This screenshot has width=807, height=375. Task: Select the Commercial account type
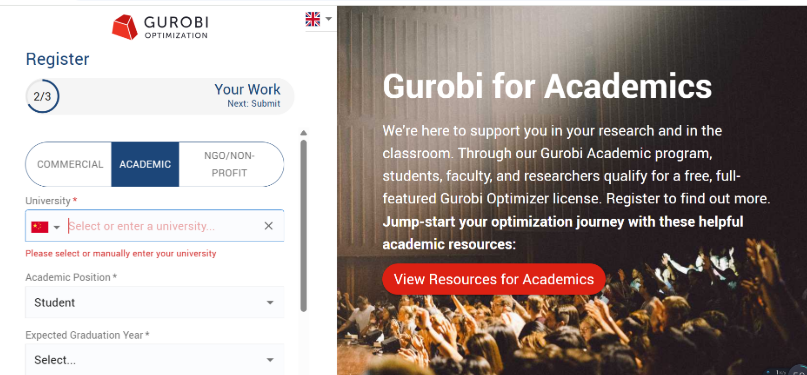(70, 165)
